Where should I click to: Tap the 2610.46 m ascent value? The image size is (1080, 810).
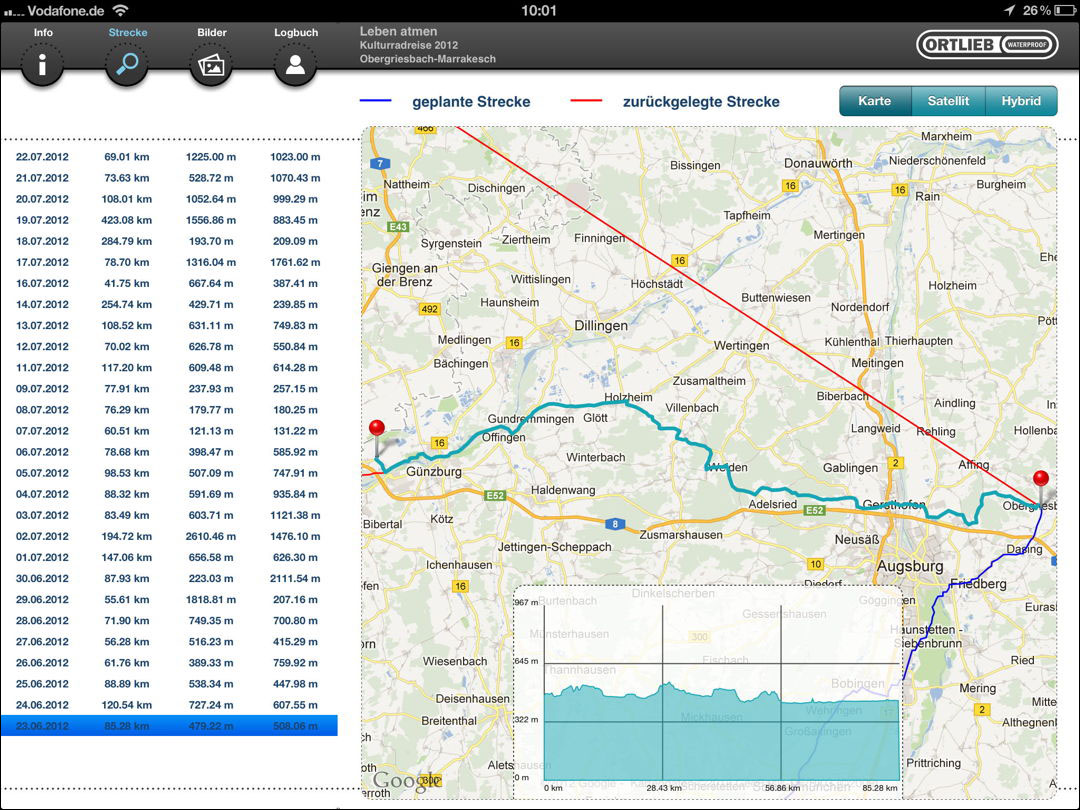(211, 536)
